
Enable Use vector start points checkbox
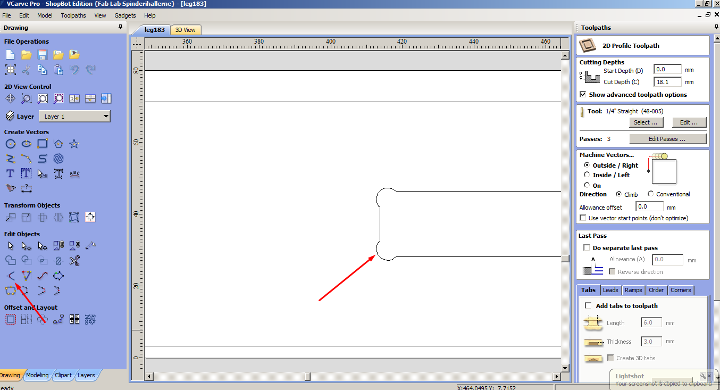tap(583, 218)
